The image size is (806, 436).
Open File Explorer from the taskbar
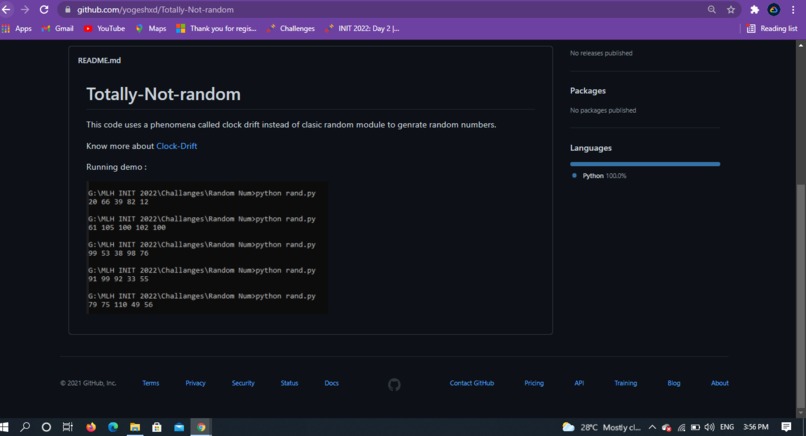point(135,427)
